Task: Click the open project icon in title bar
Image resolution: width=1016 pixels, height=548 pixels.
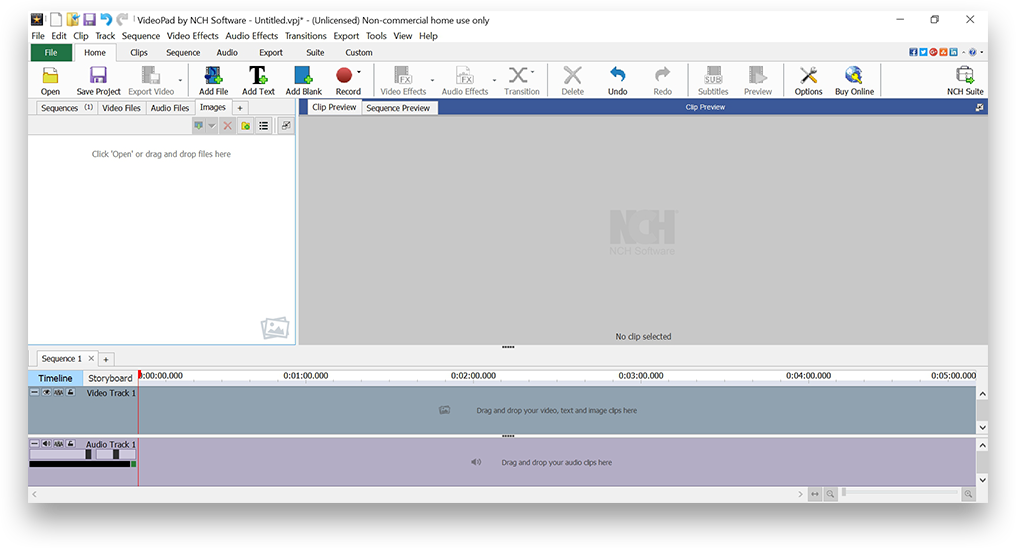Action: (73, 20)
